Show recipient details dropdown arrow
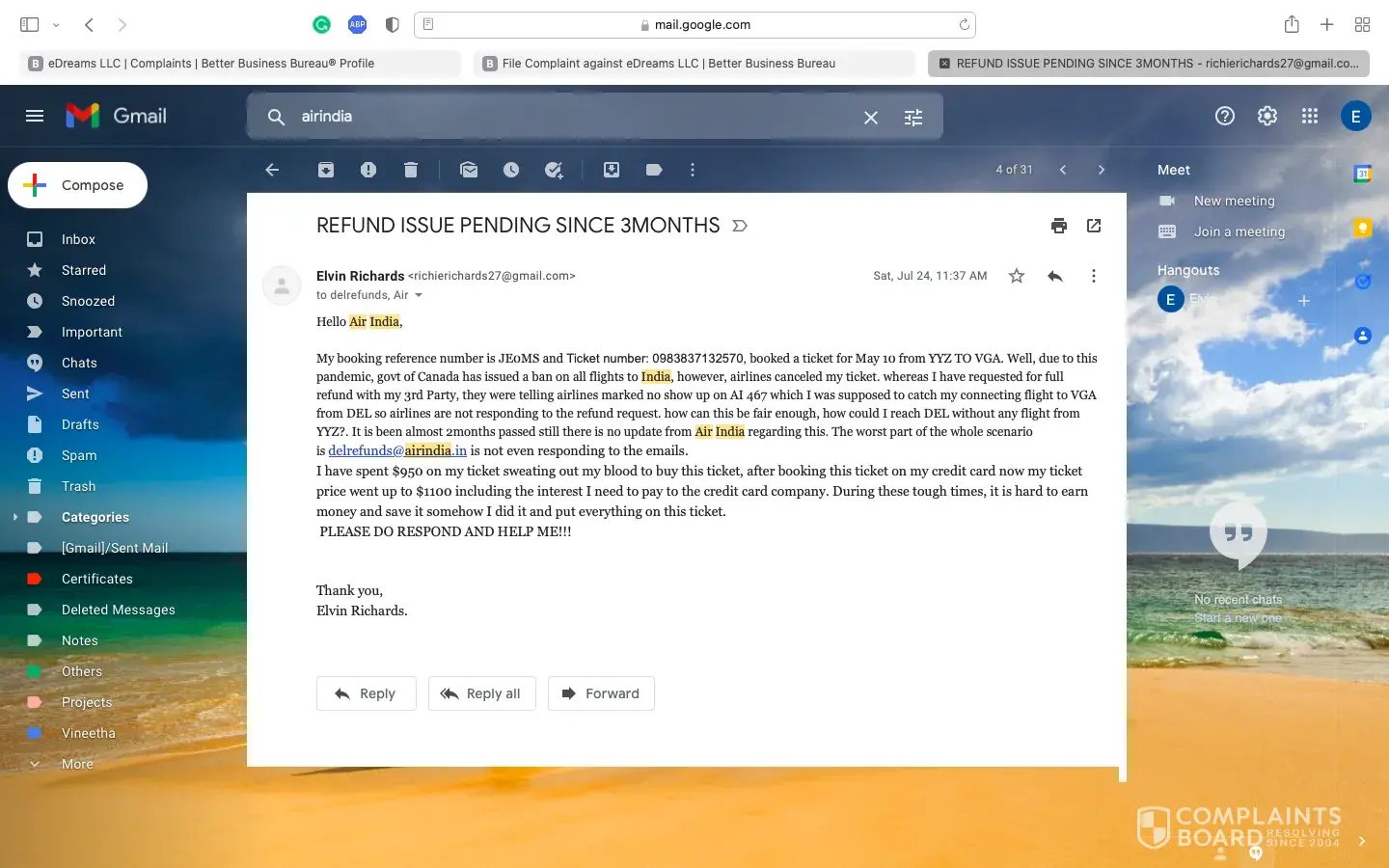 [419, 295]
